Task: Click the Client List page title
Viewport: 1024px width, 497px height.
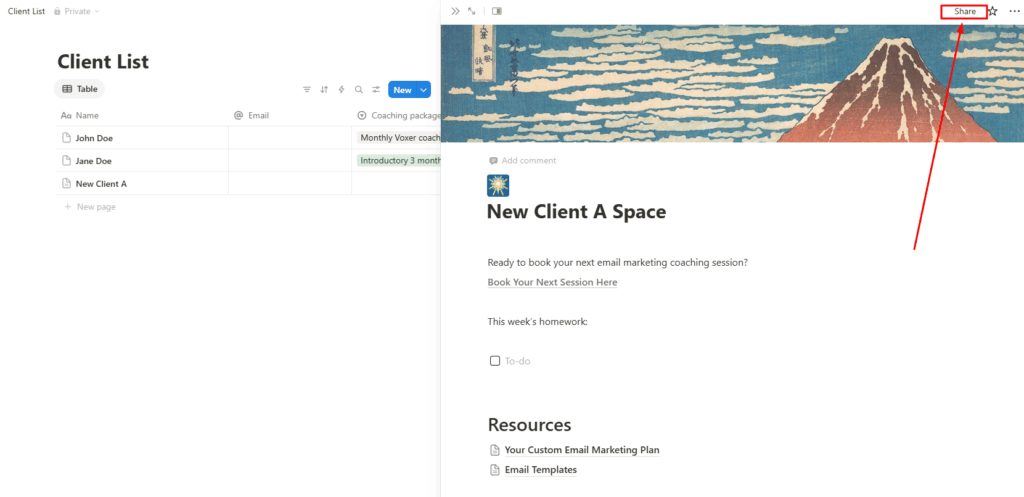Action: [x=103, y=62]
